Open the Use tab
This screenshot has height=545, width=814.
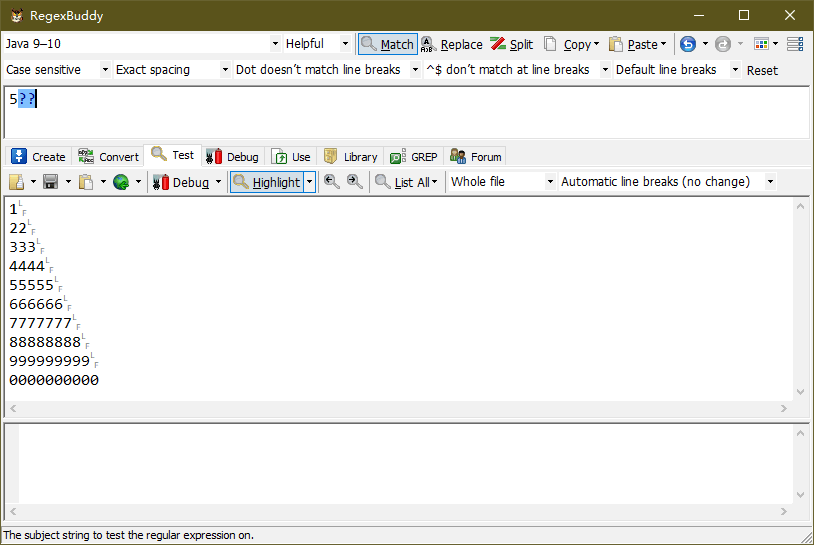(x=291, y=156)
